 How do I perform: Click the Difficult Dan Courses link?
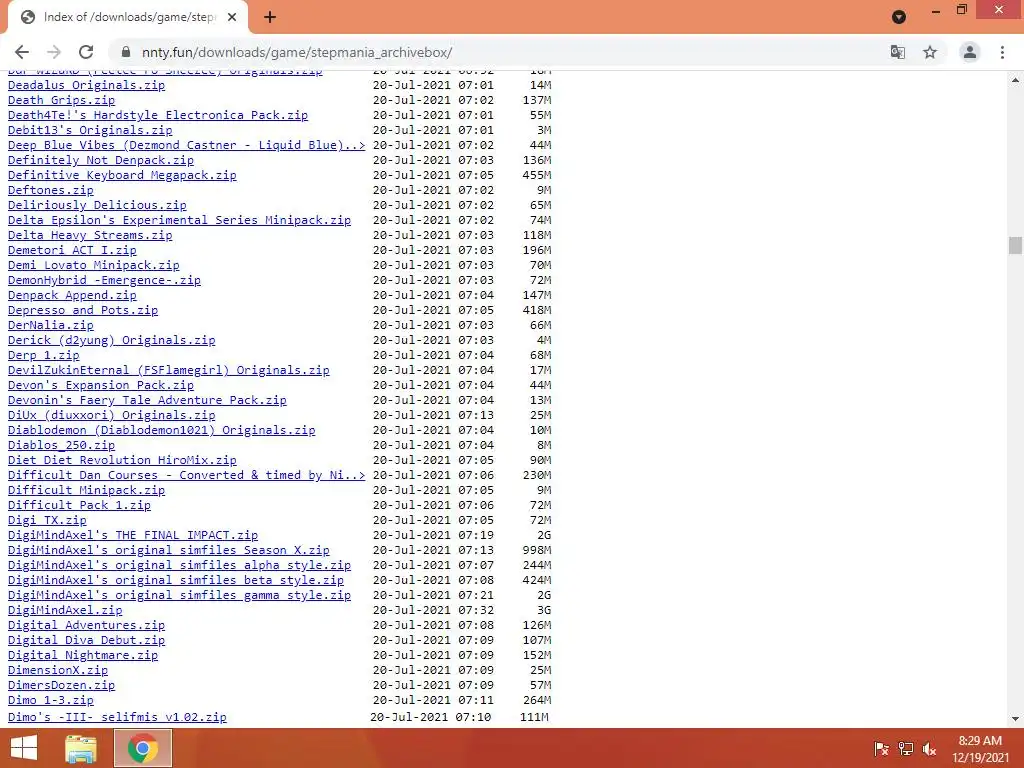(x=187, y=475)
